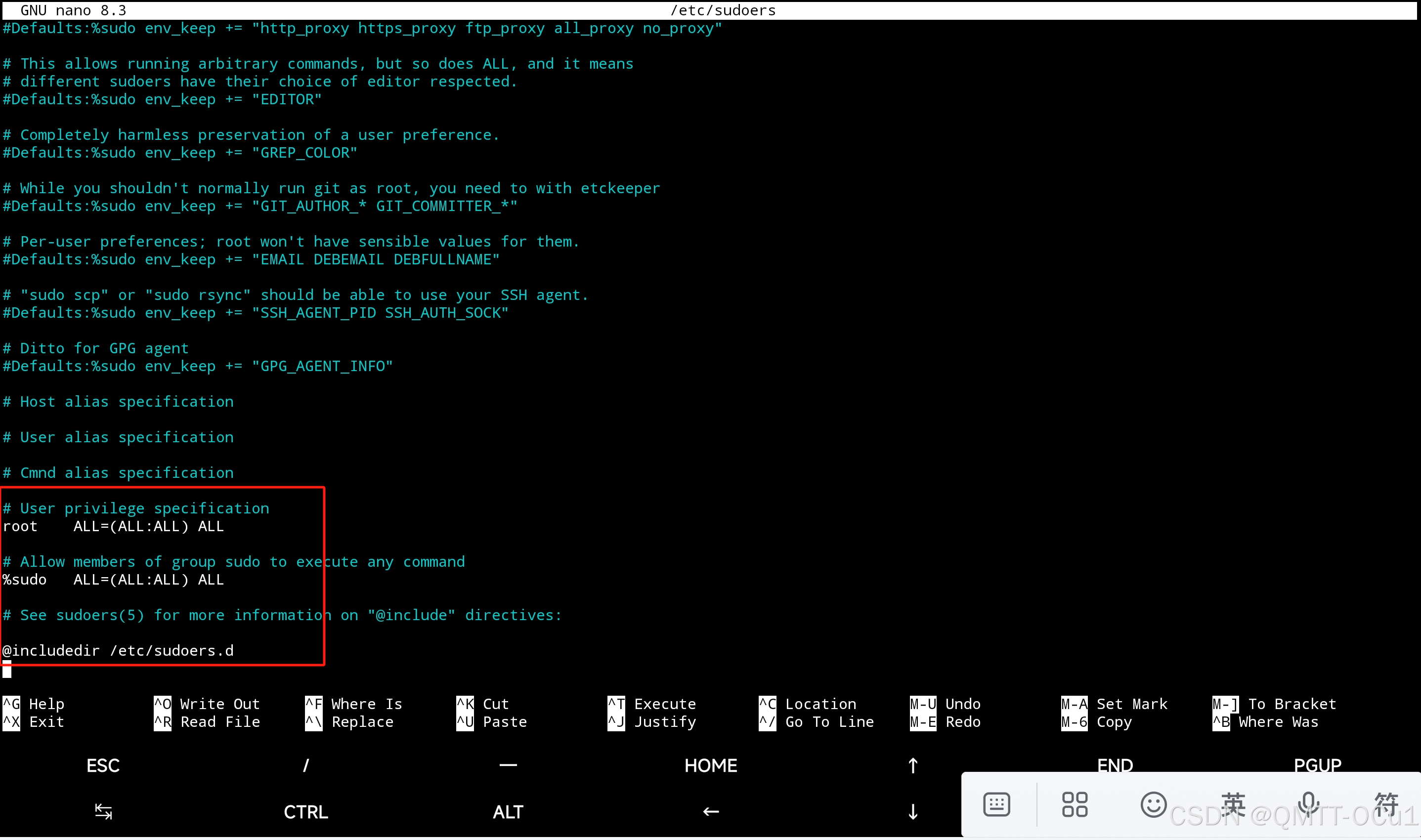The image size is (1421, 840).
Task: Click the '# Ditto for GPG agent' comment
Action: coord(96,348)
